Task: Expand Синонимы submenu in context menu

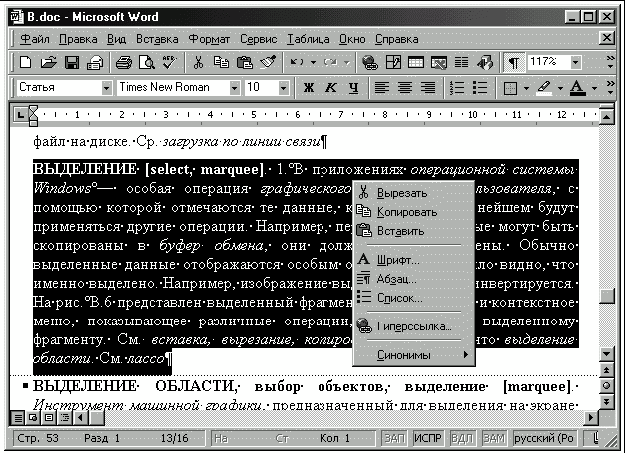Action: [x=413, y=355]
